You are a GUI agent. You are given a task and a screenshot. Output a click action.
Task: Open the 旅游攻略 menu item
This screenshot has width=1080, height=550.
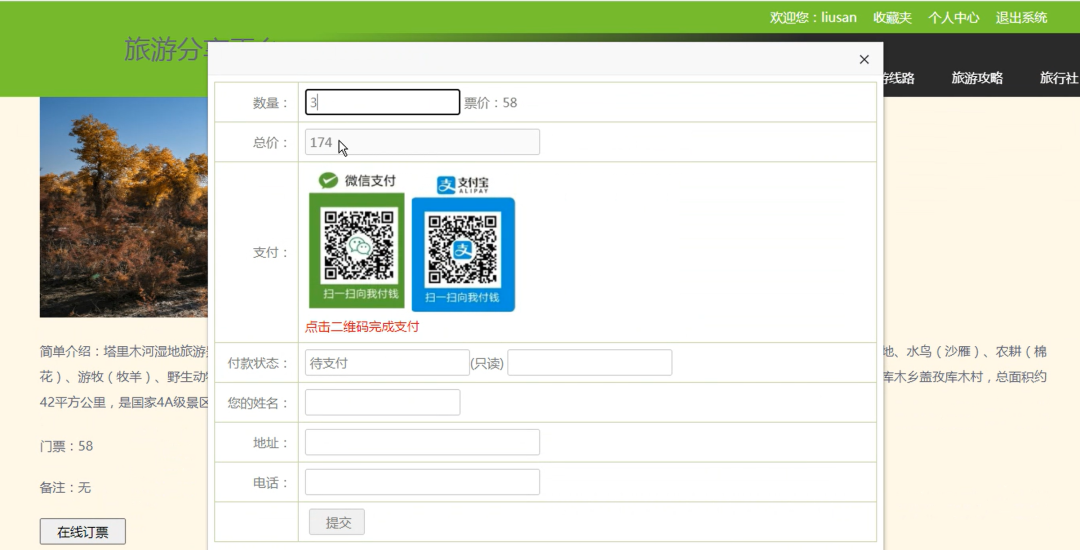[x=977, y=78]
